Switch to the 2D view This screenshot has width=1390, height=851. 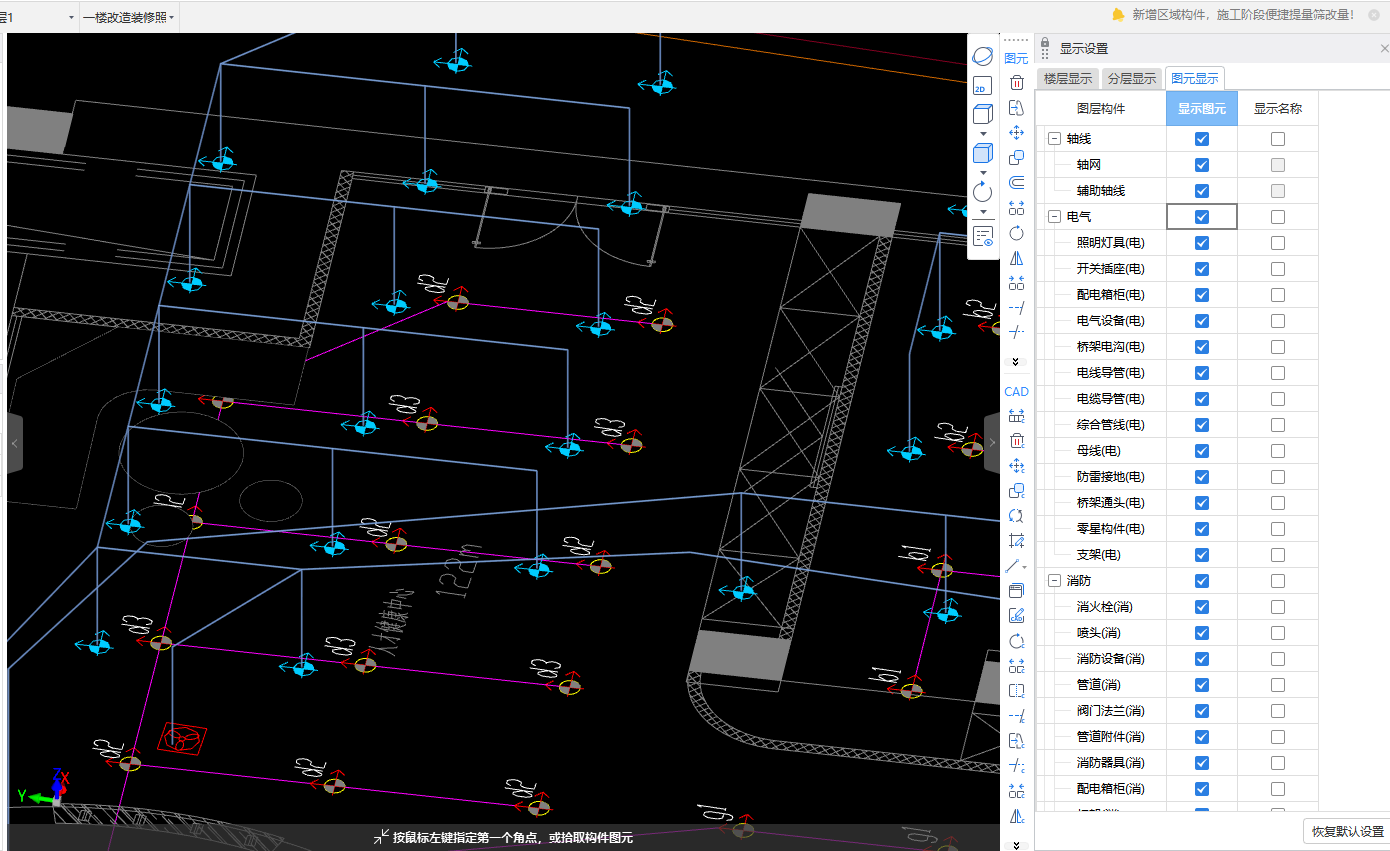click(x=982, y=86)
